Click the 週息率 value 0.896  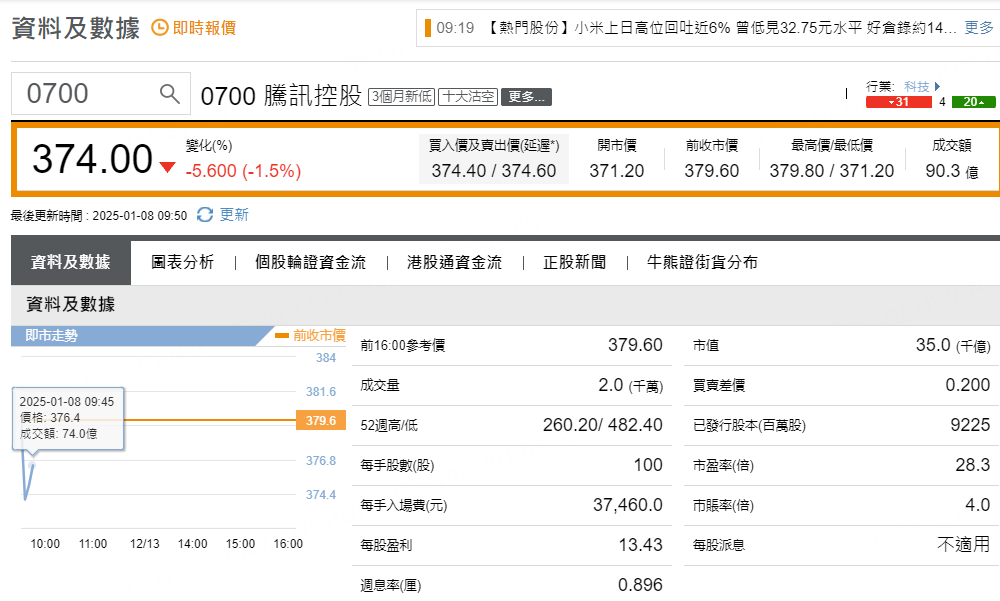[x=640, y=584]
